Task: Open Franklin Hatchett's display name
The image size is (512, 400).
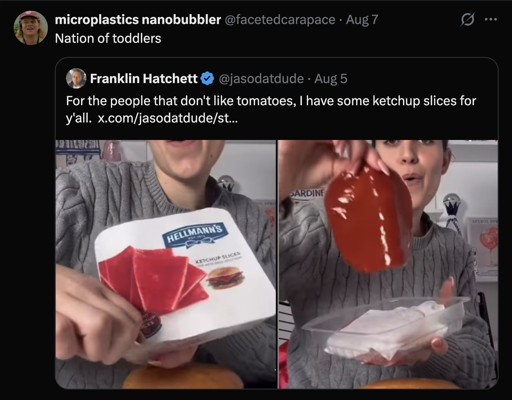Action: coord(144,79)
